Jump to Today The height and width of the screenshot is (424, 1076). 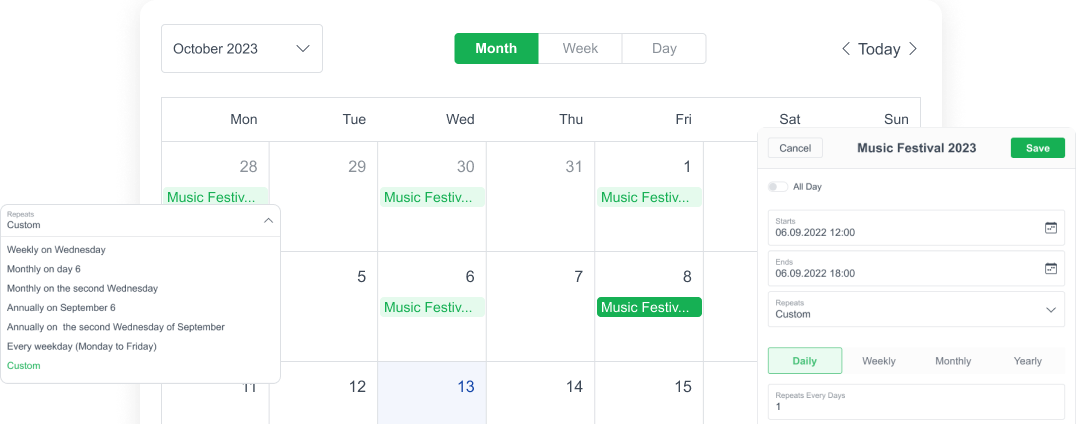coord(879,49)
